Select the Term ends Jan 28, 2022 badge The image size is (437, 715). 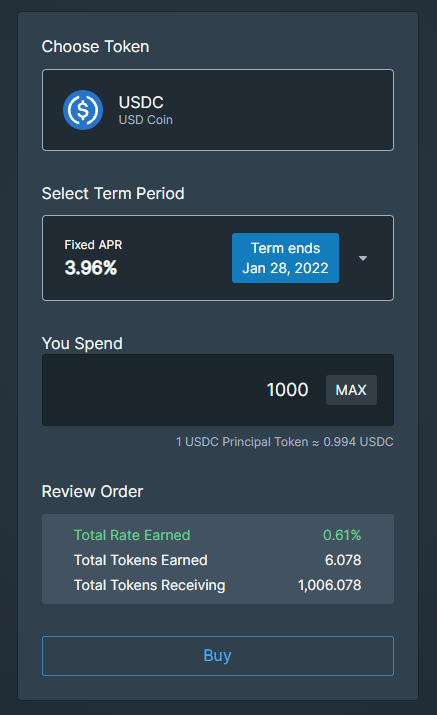pos(285,258)
